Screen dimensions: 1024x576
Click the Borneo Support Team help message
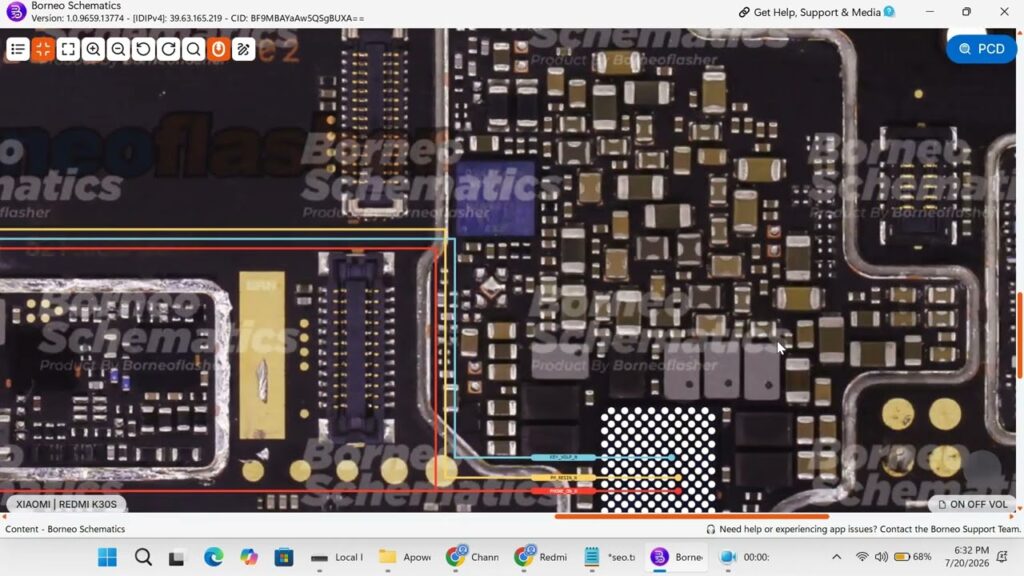863,529
